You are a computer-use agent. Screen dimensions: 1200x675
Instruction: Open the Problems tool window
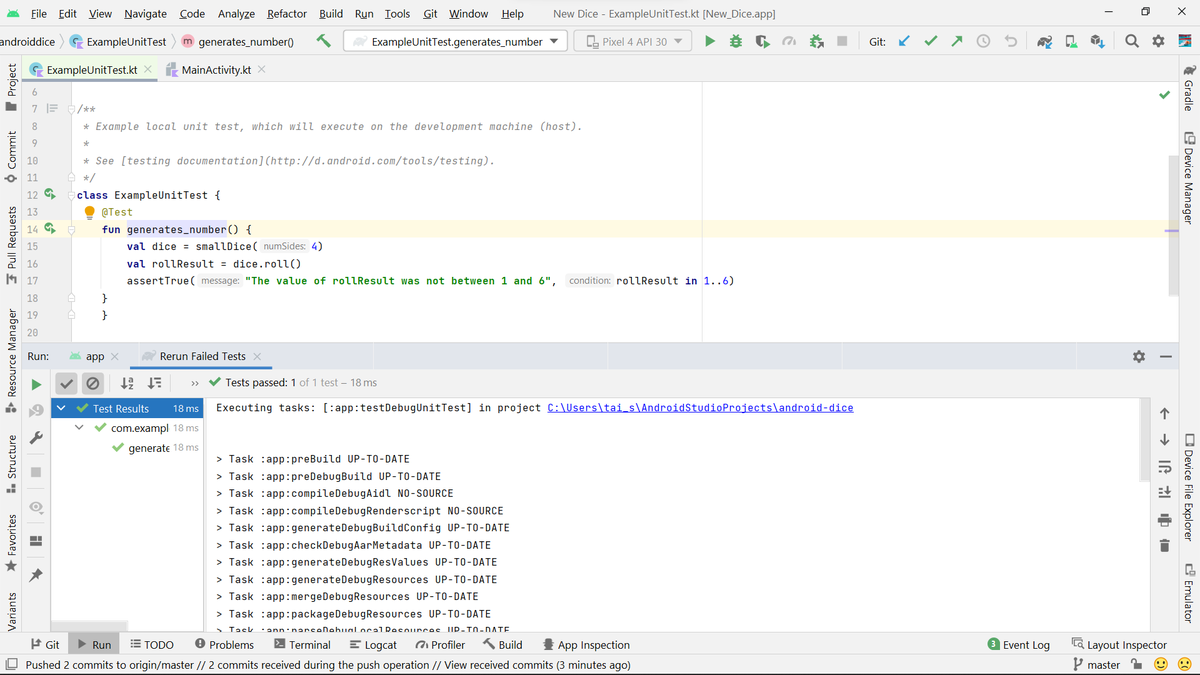tap(224, 645)
